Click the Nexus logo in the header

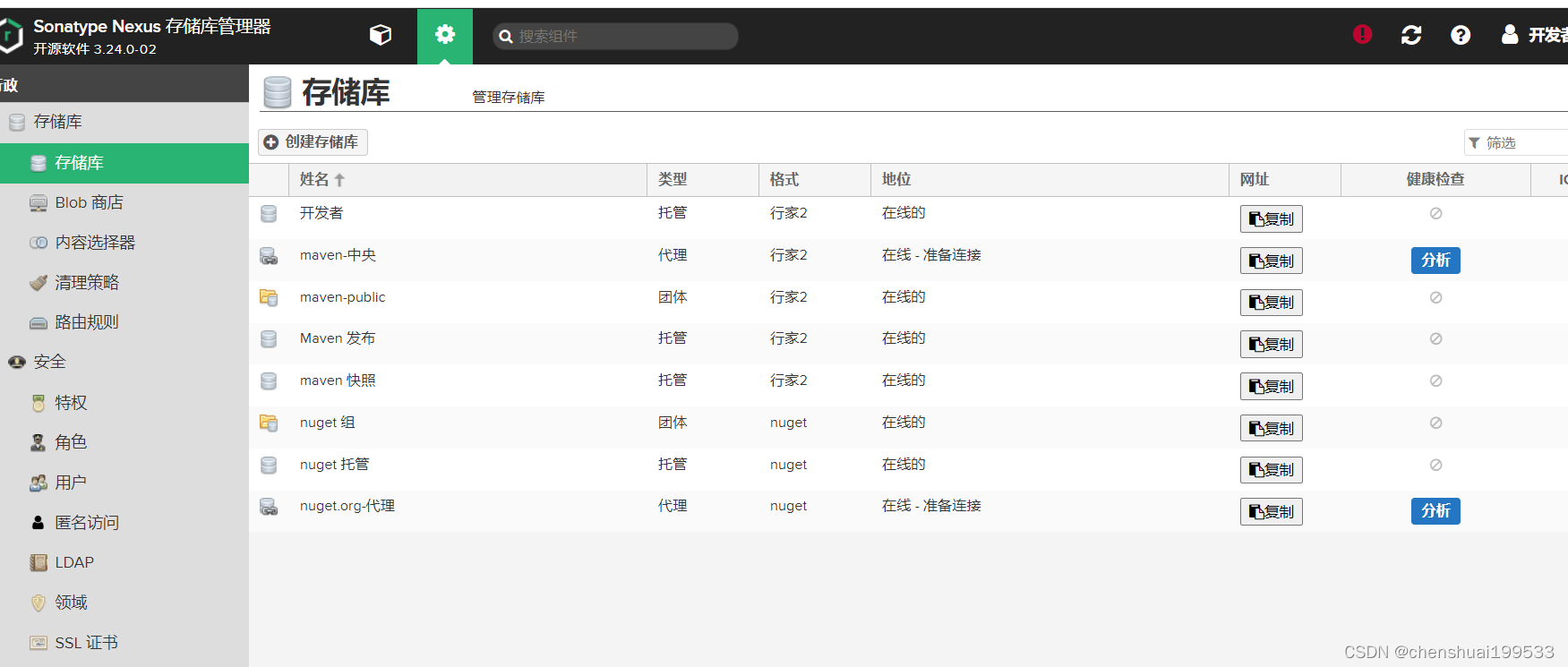pos(11,37)
